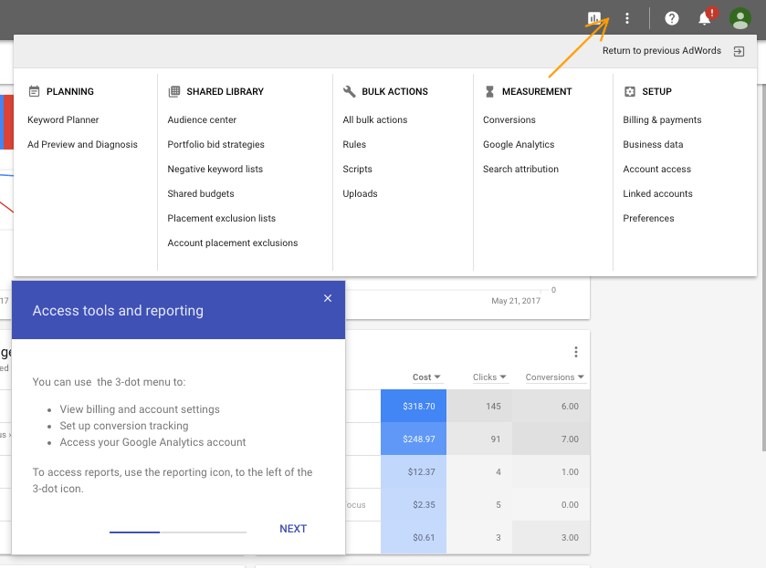The image size is (766, 568).
Task: Open Search attribution
Action: click(520, 169)
